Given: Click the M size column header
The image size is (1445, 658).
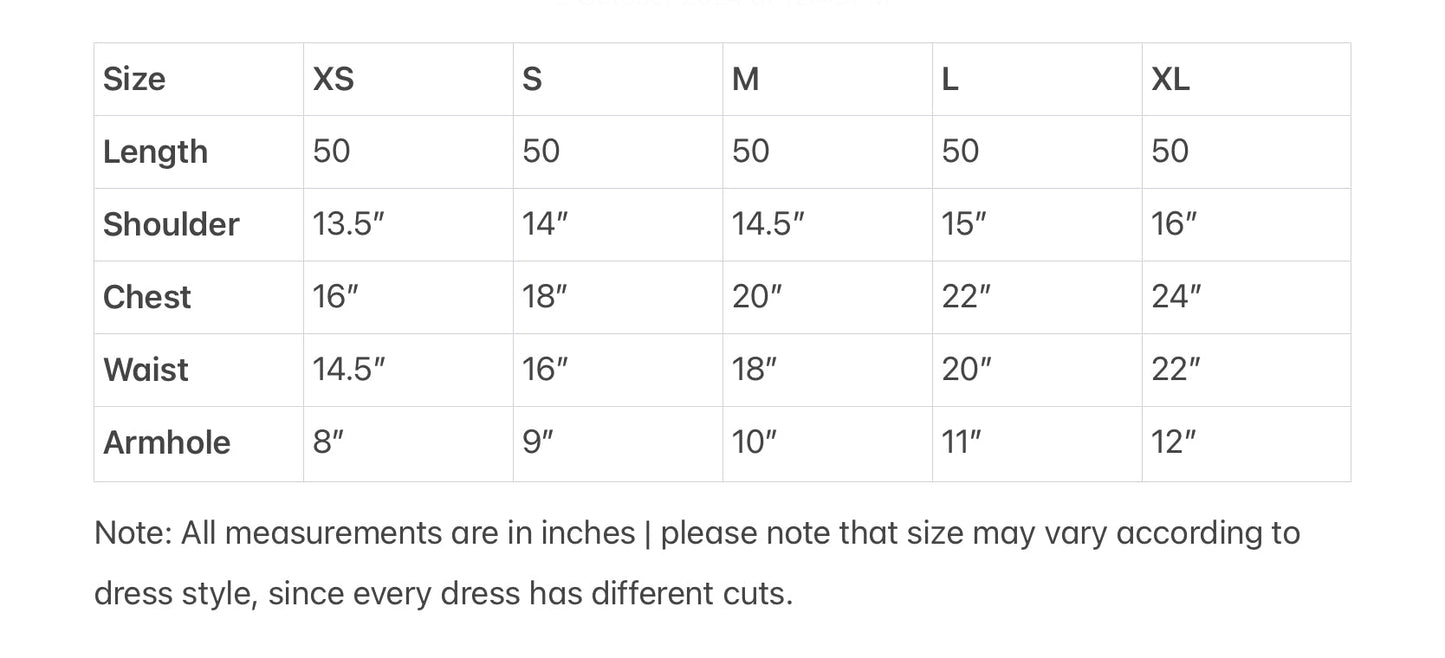Looking at the screenshot, I should 745,79.
